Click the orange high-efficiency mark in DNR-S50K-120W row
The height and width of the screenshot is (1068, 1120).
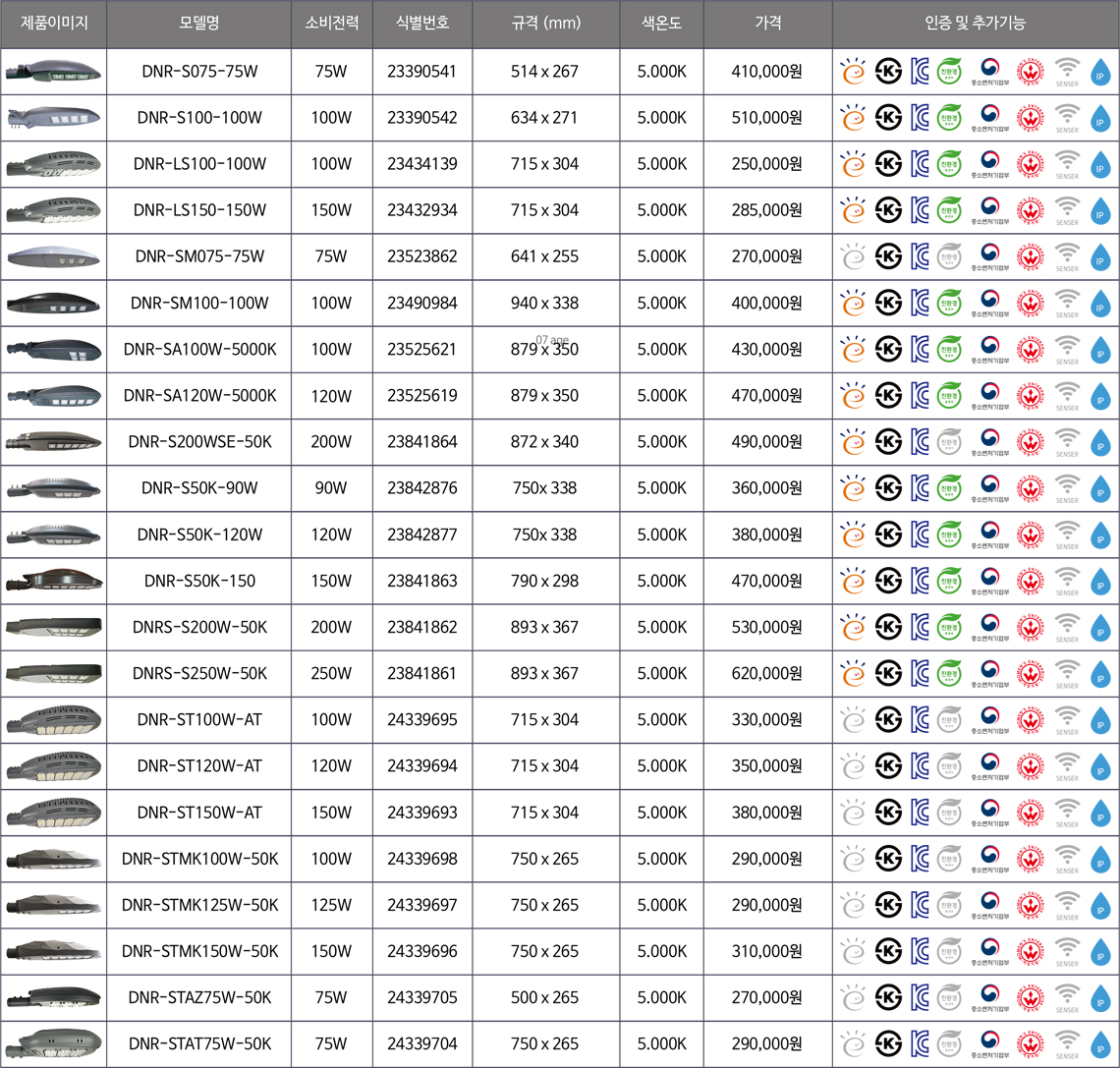pyautogui.click(x=853, y=534)
